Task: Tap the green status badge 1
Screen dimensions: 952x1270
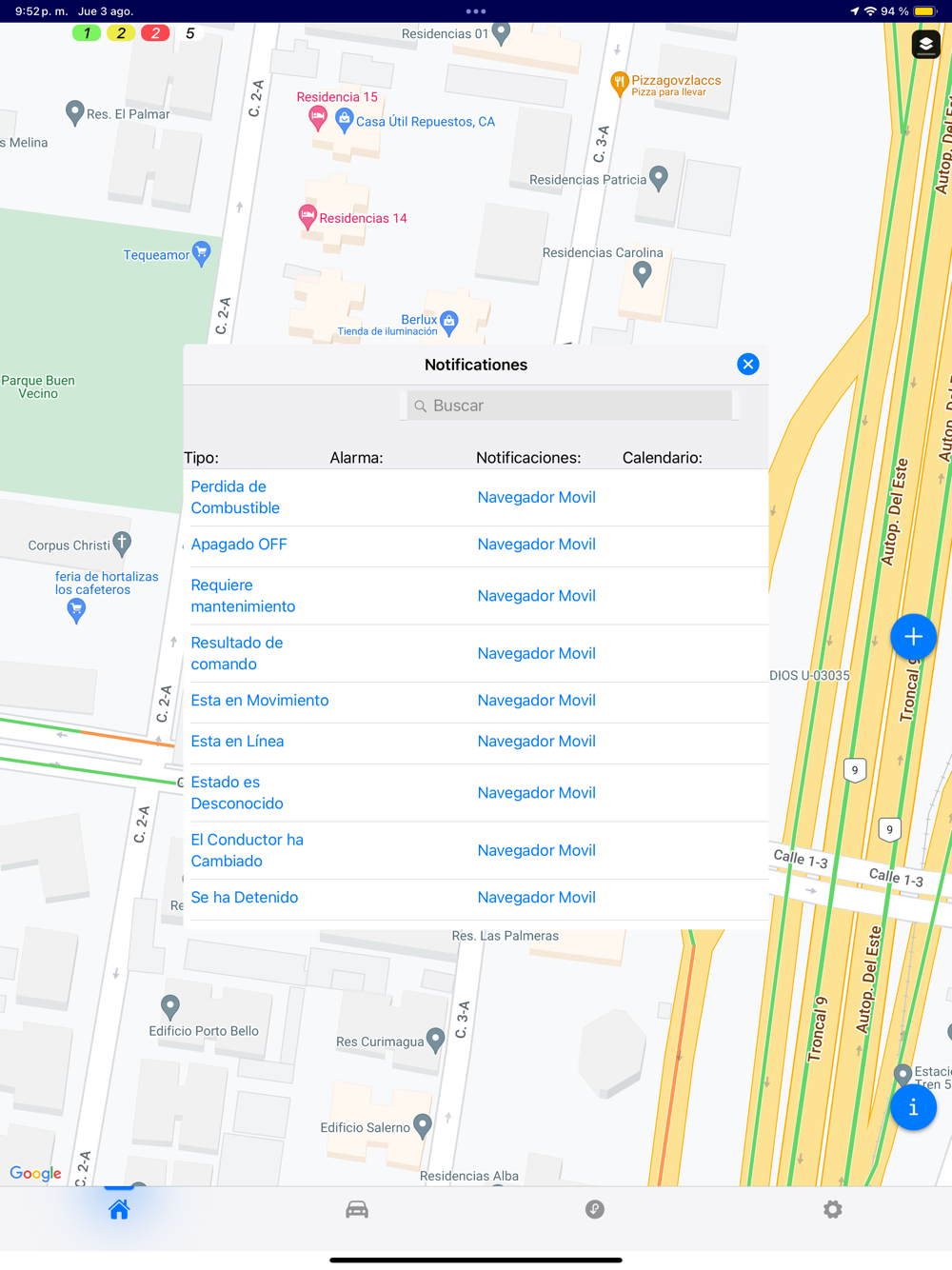Action: [x=87, y=33]
